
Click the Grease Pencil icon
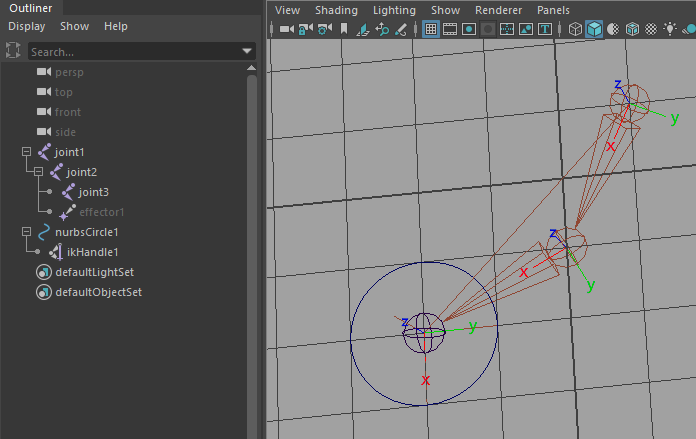[401, 29]
